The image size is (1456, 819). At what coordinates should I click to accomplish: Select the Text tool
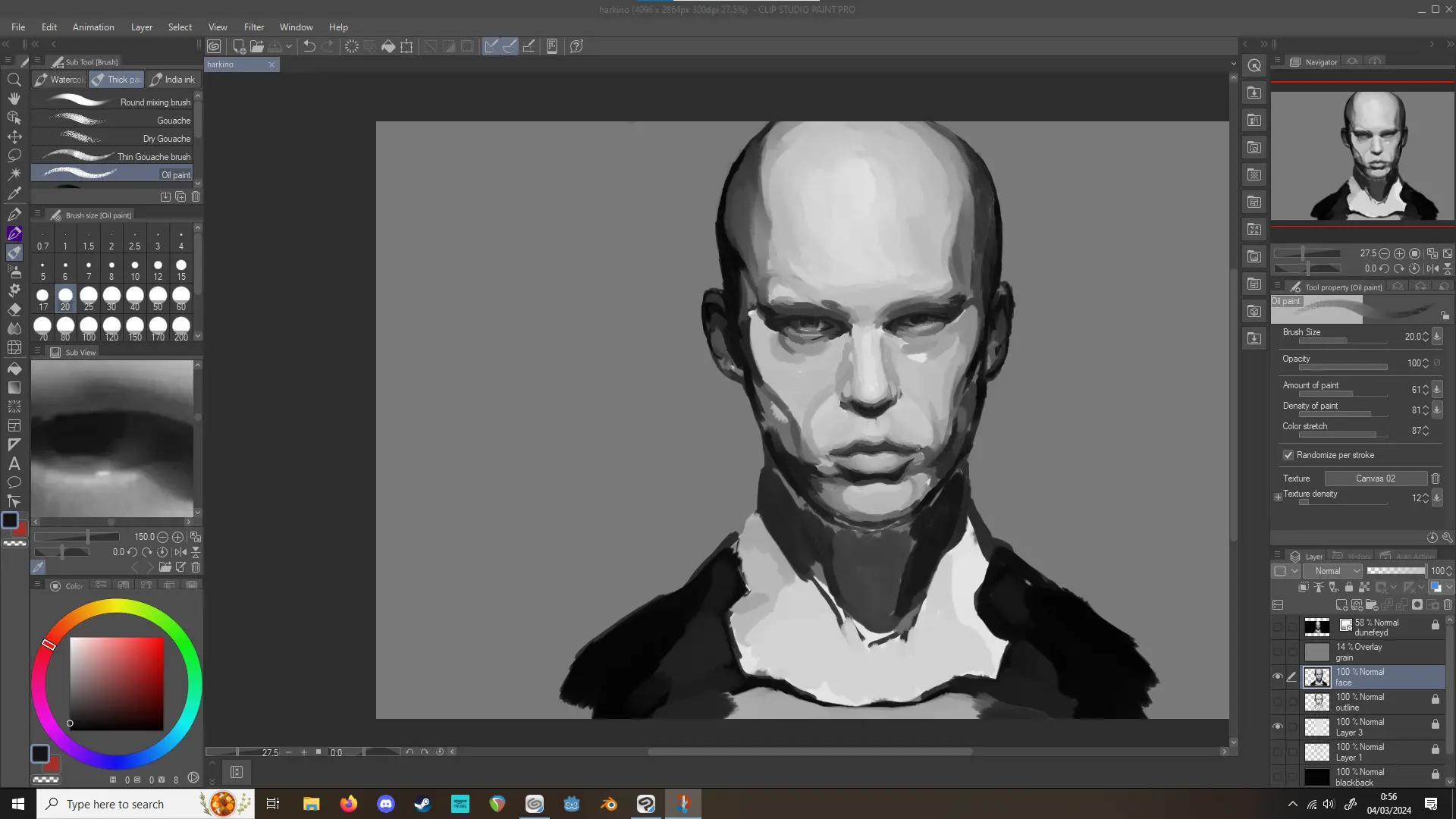[14, 463]
